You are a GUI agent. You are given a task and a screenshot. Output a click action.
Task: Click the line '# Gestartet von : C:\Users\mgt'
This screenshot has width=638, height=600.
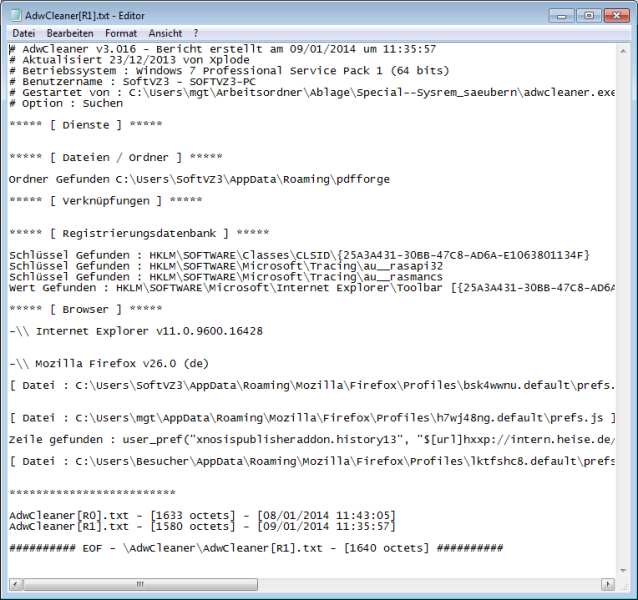tap(312, 93)
